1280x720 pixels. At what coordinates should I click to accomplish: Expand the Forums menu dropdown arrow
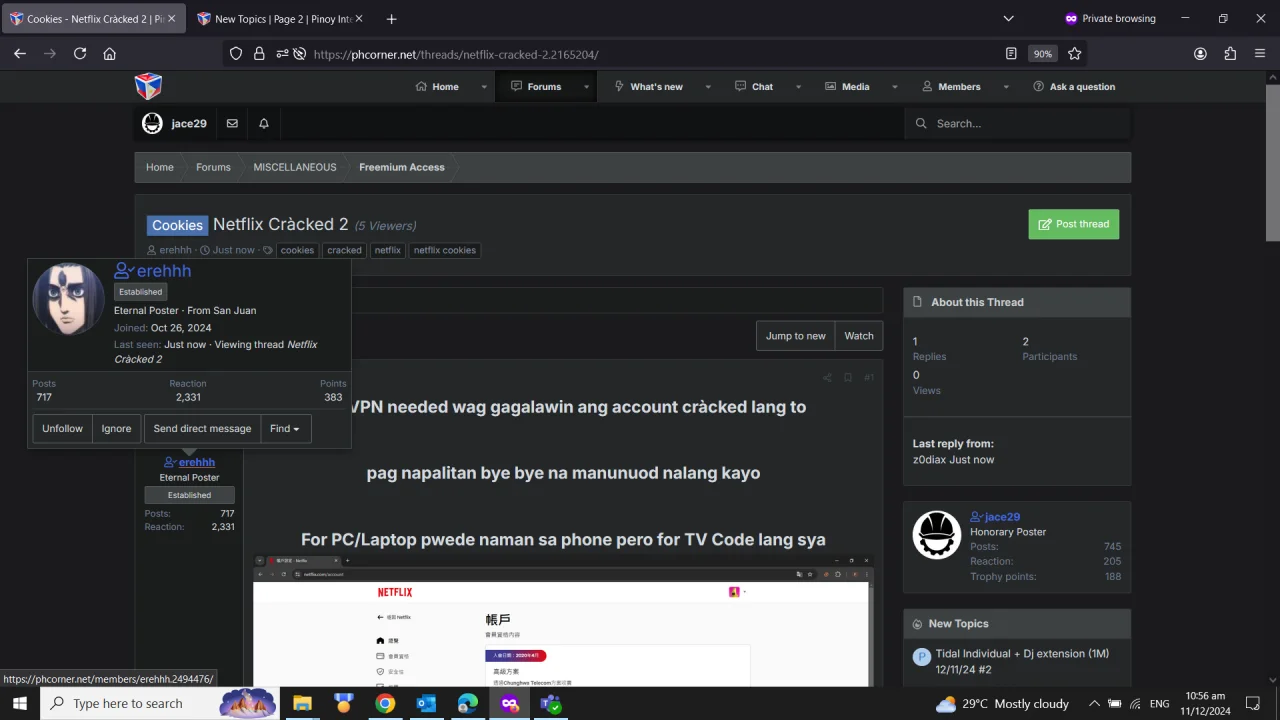tap(584, 87)
